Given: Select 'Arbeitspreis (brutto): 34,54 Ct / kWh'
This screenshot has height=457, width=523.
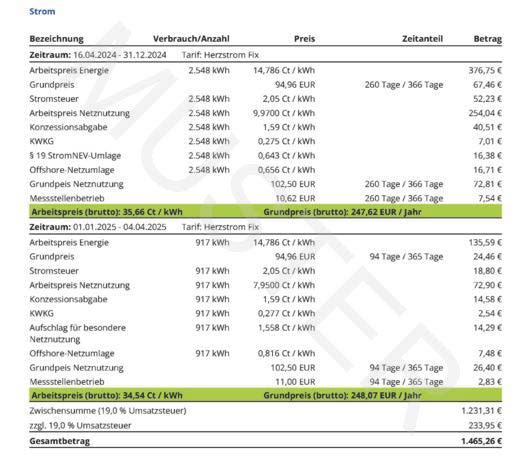Looking at the screenshot, I should tap(107, 396).
